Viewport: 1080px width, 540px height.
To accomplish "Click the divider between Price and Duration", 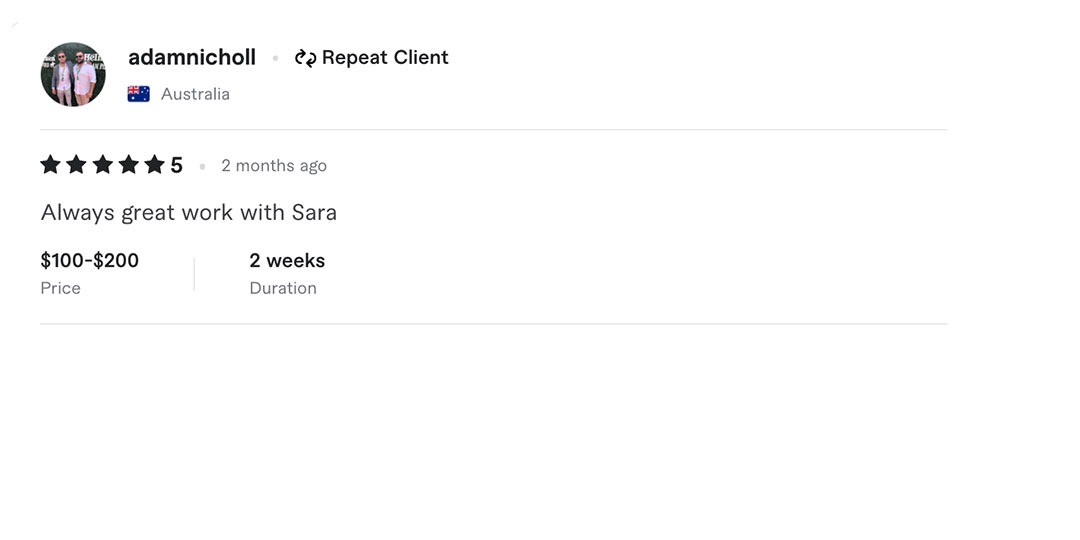I will click(x=194, y=274).
